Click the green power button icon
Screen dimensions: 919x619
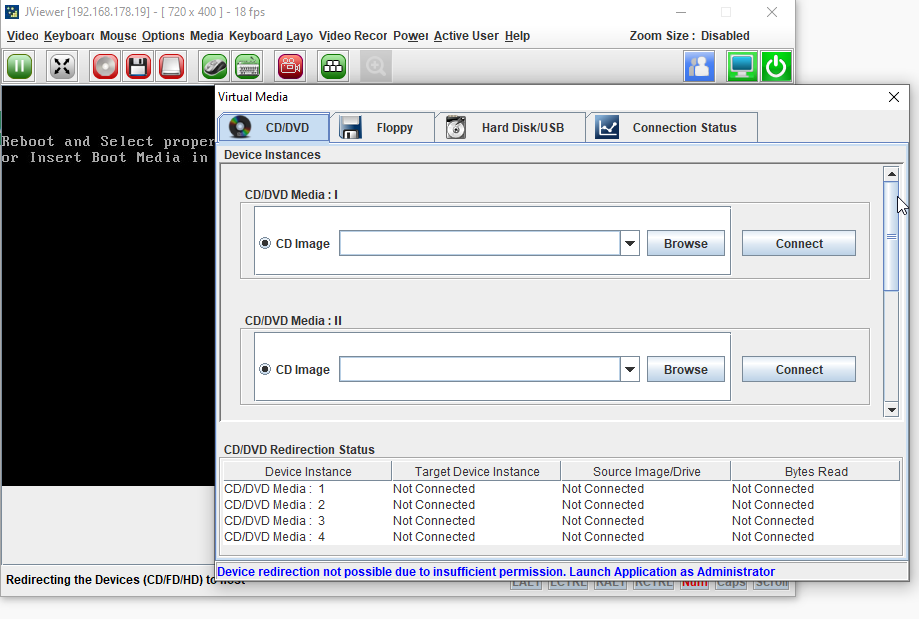click(x=776, y=67)
